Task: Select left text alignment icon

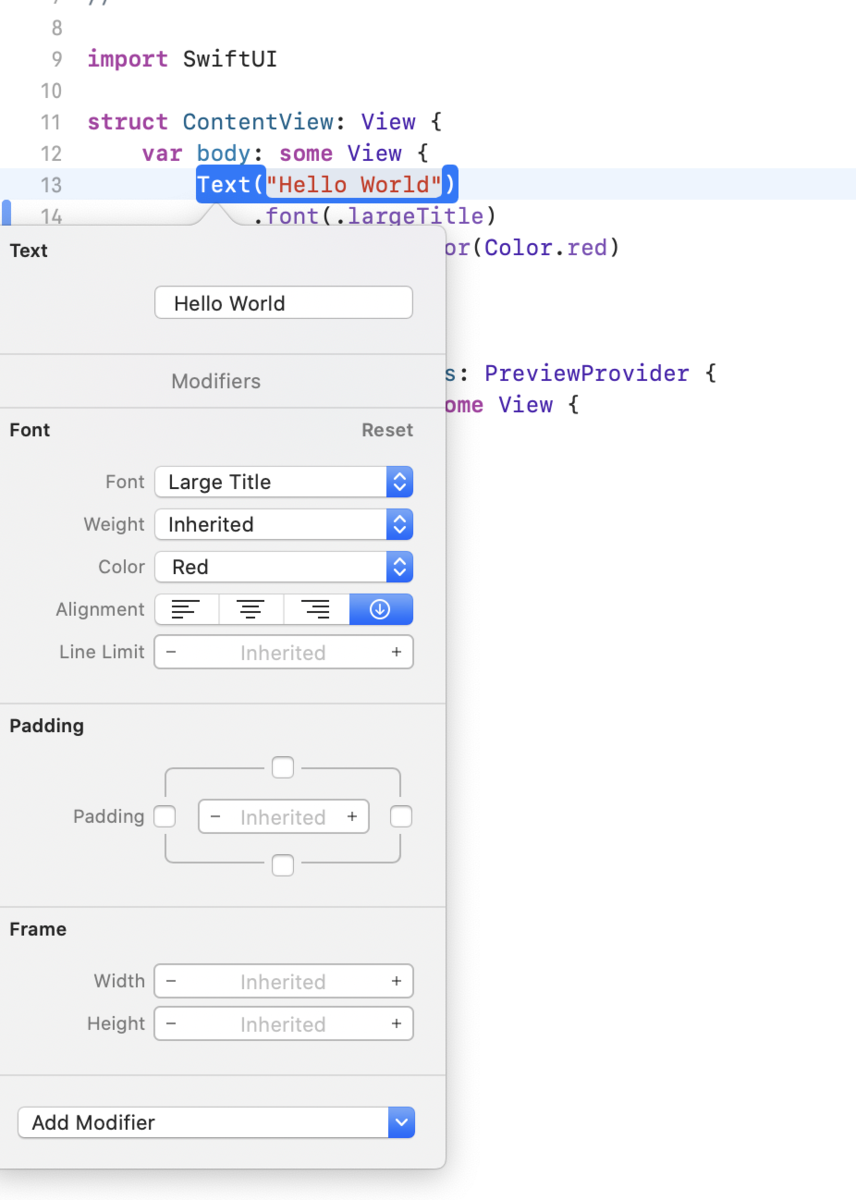Action: 187,609
